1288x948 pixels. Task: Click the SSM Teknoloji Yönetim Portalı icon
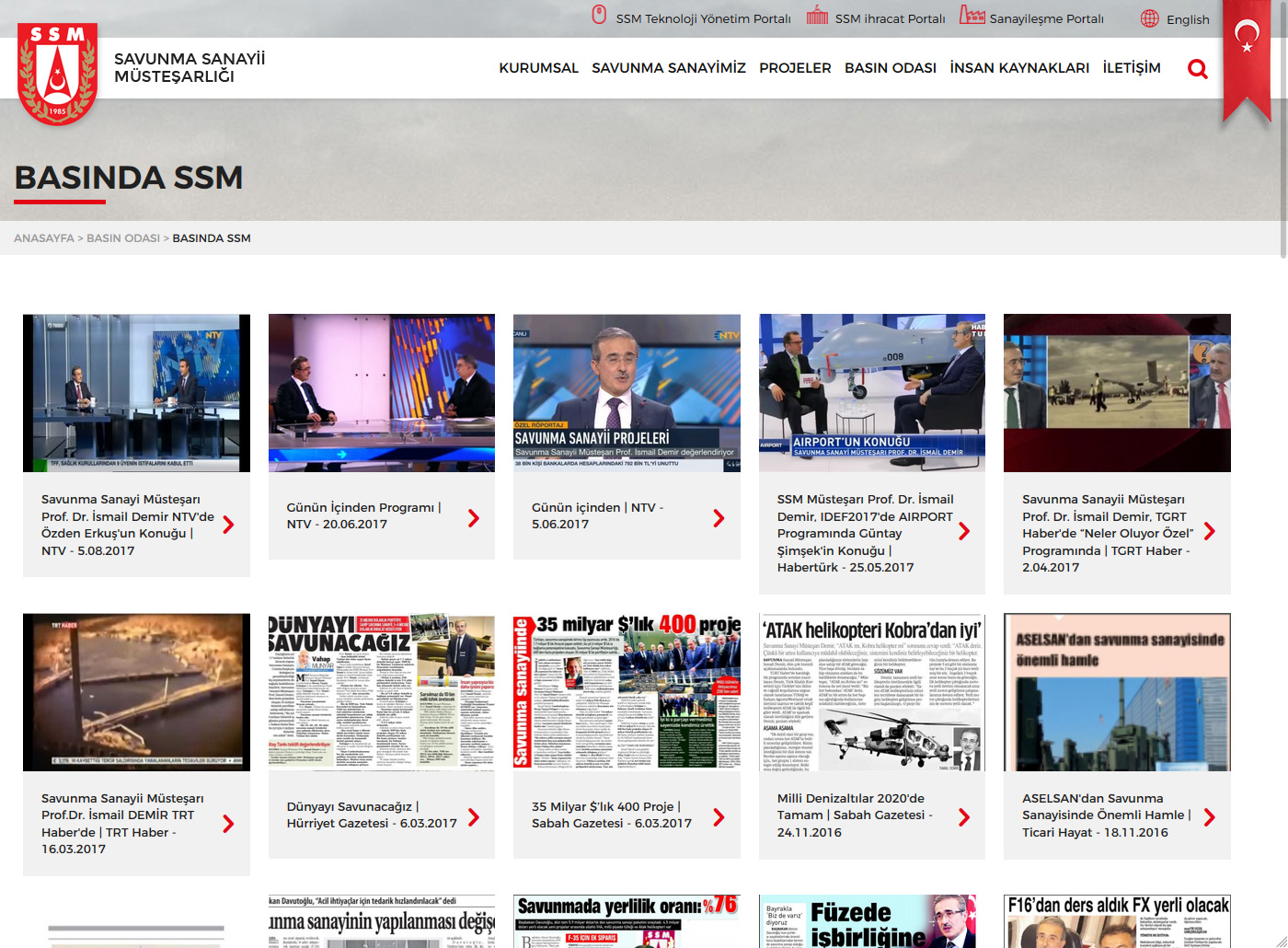[x=599, y=15]
